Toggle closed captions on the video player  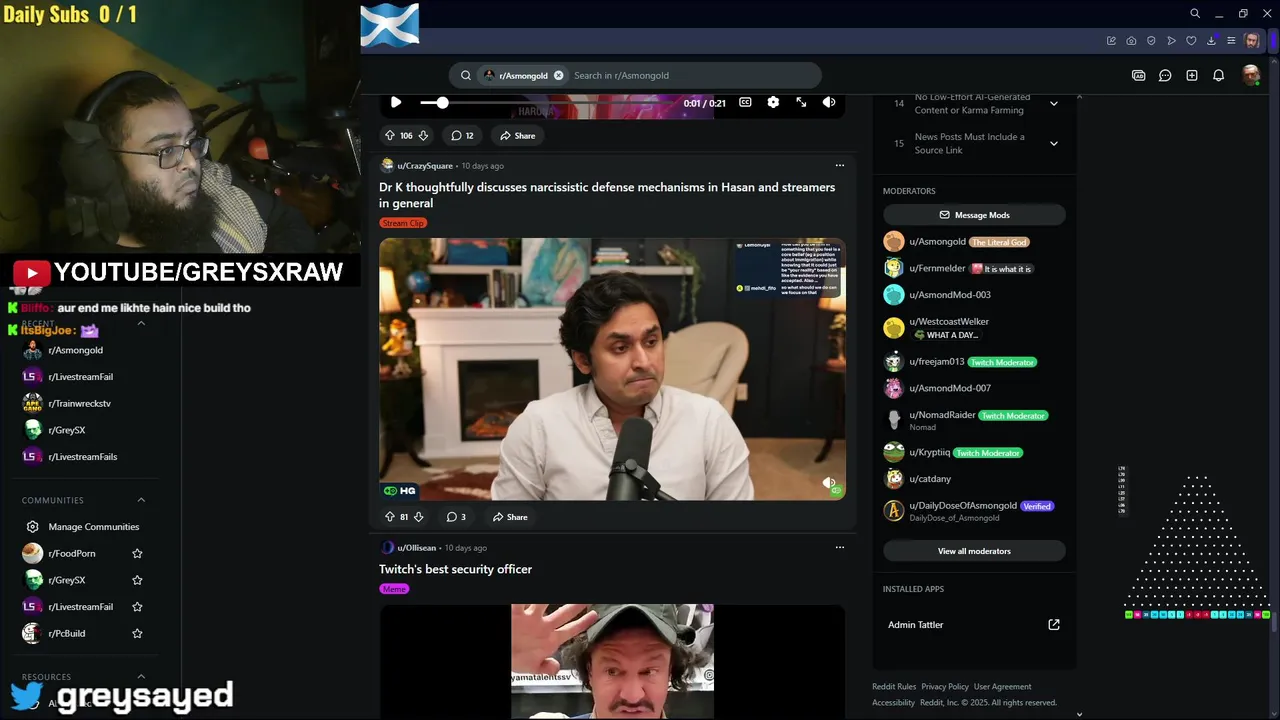[x=745, y=102]
